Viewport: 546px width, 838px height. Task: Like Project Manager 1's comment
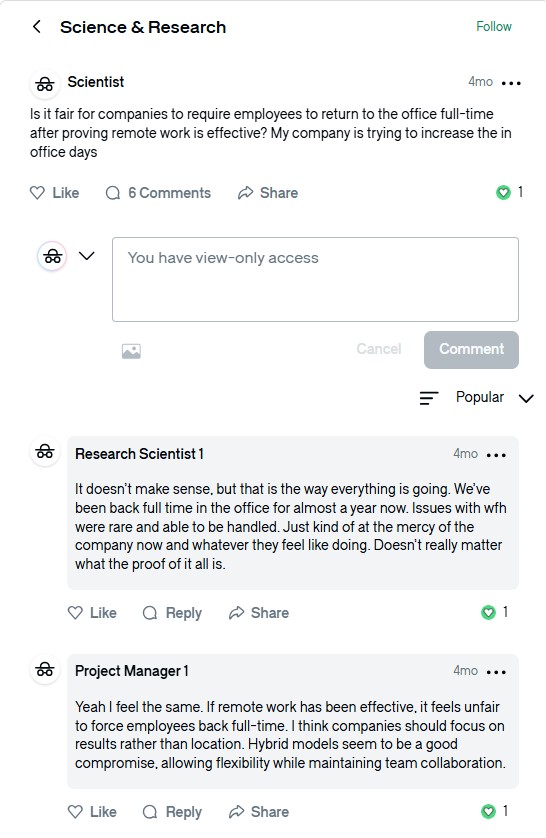(92, 812)
